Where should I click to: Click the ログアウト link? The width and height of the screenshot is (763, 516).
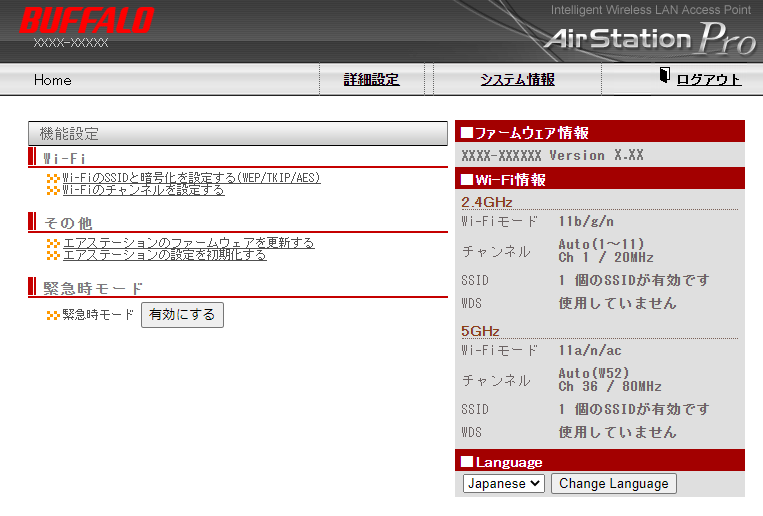pos(709,80)
